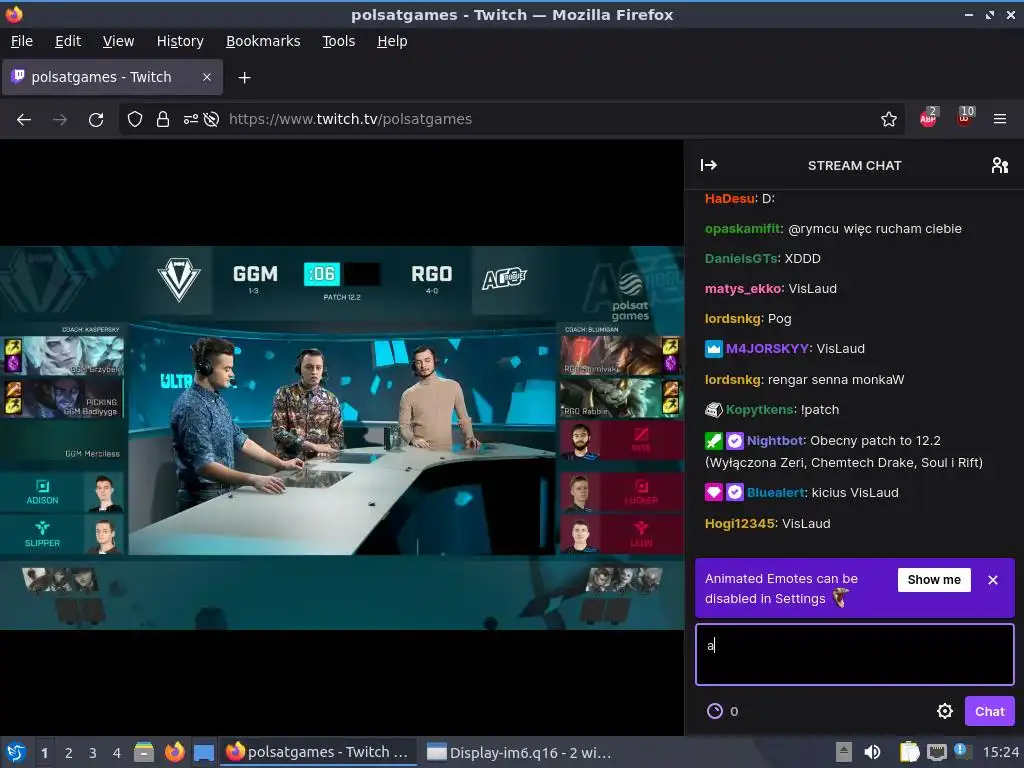Click username M4JORSKYY in chat
Viewport: 1024px width, 768px height.
(767, 349)
